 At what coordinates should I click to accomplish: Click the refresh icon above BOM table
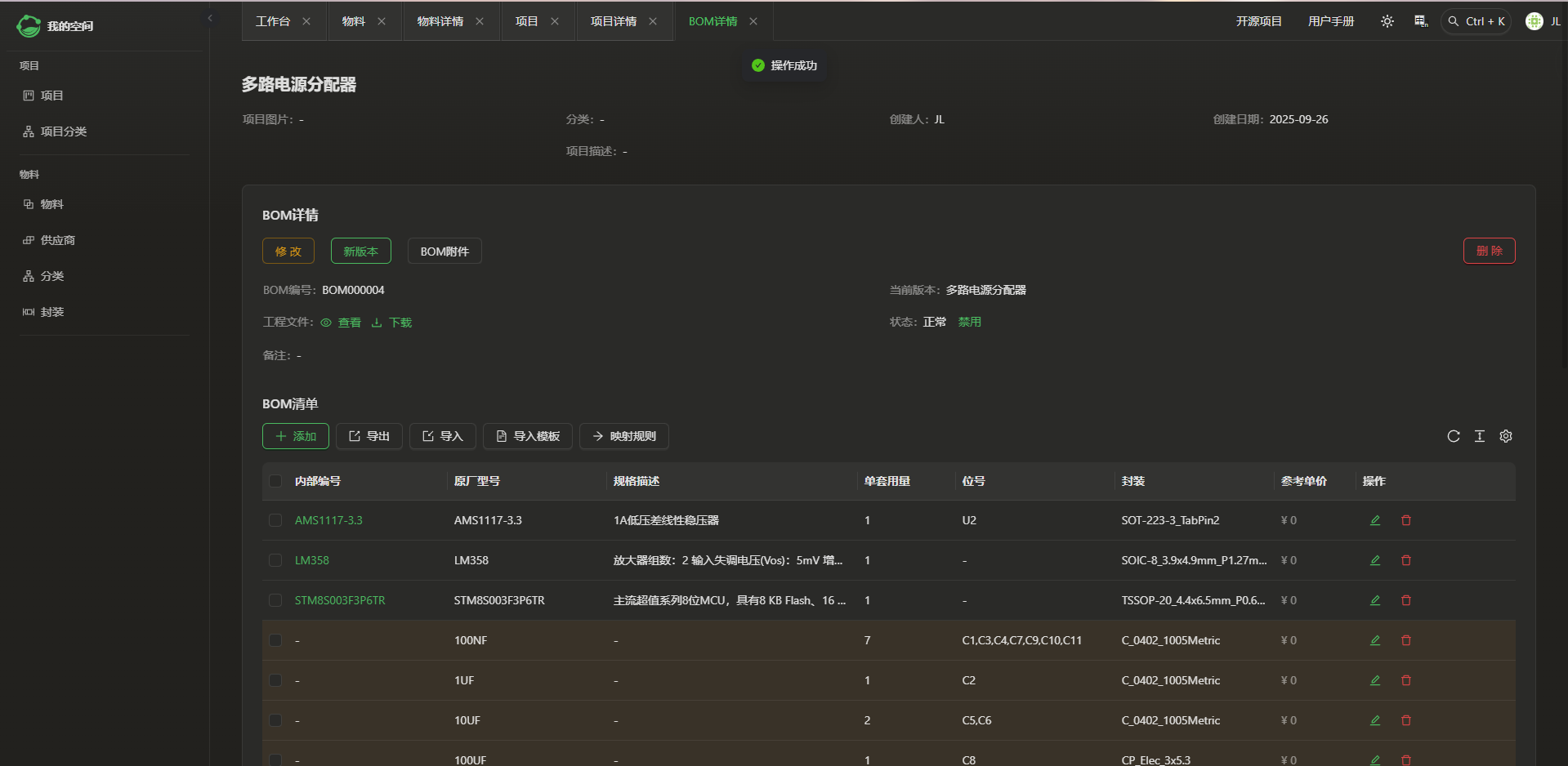1453,436
